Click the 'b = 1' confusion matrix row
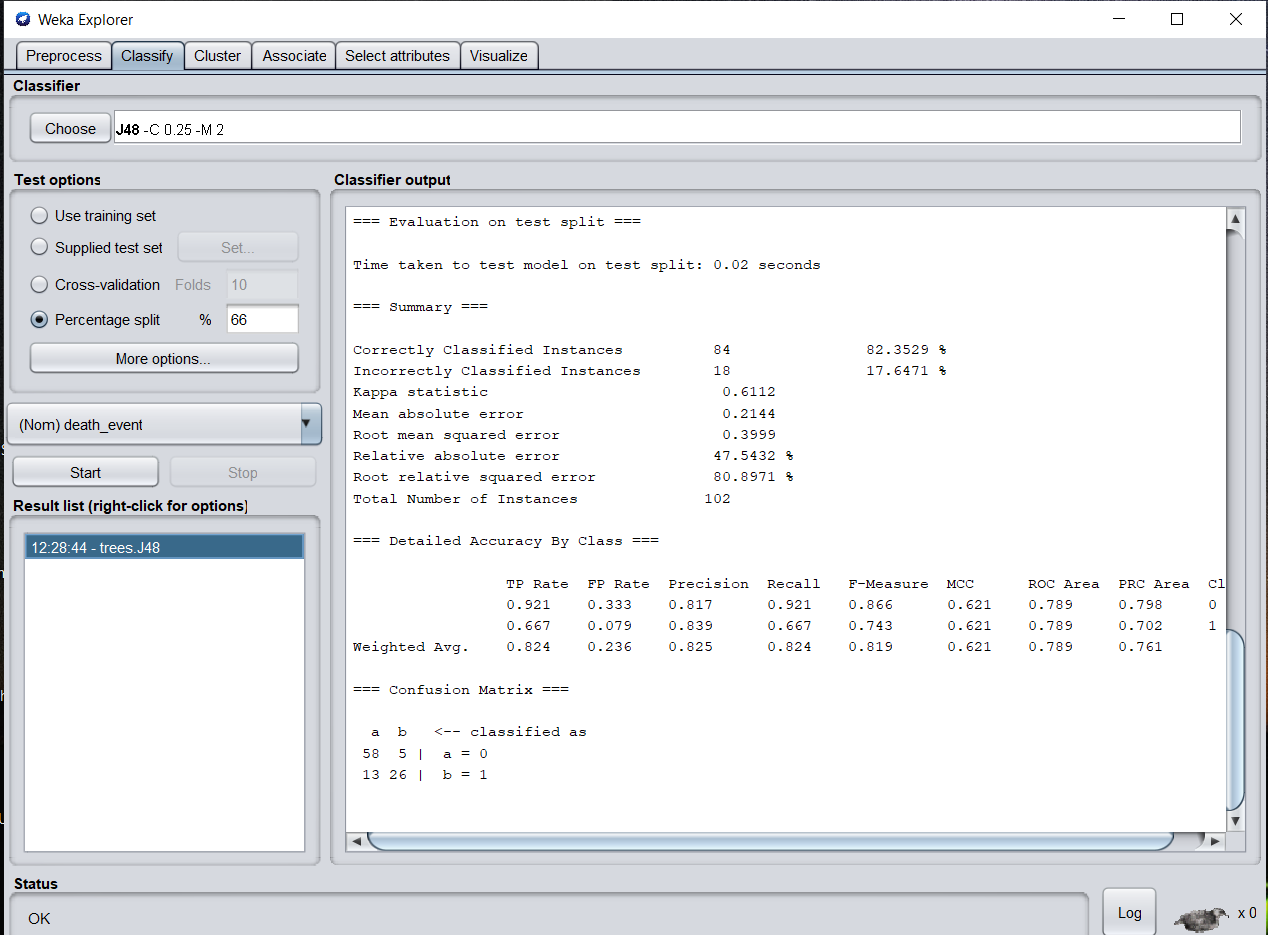 [425, 775]
